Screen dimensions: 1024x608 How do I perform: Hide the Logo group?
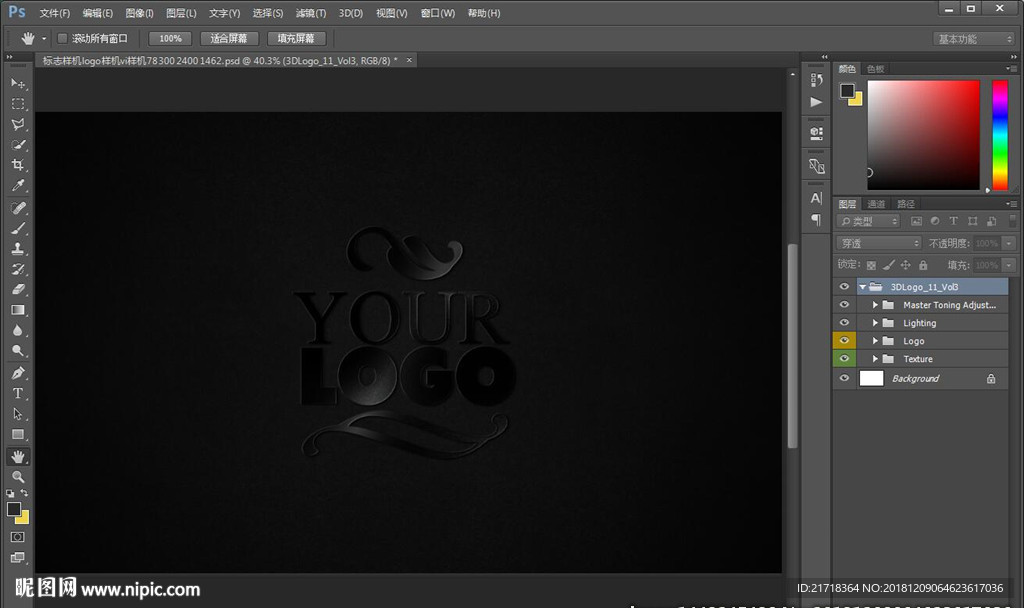click(844, 340)
